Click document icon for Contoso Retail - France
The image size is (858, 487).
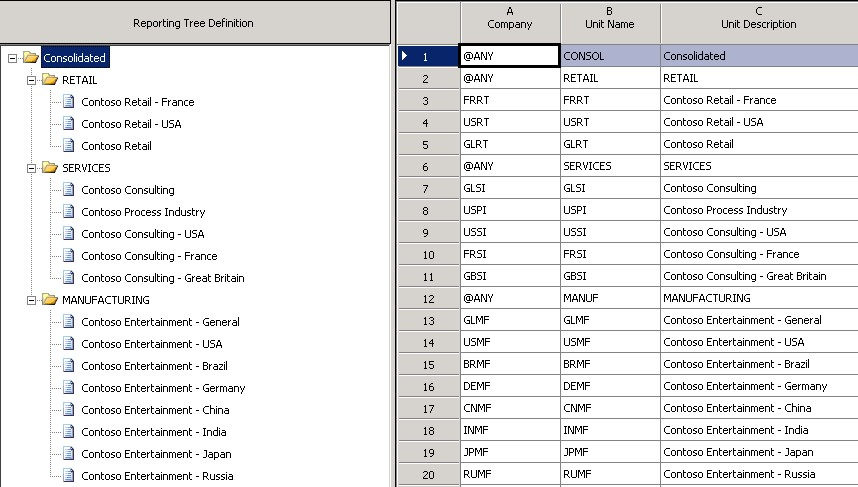(68, 101)
